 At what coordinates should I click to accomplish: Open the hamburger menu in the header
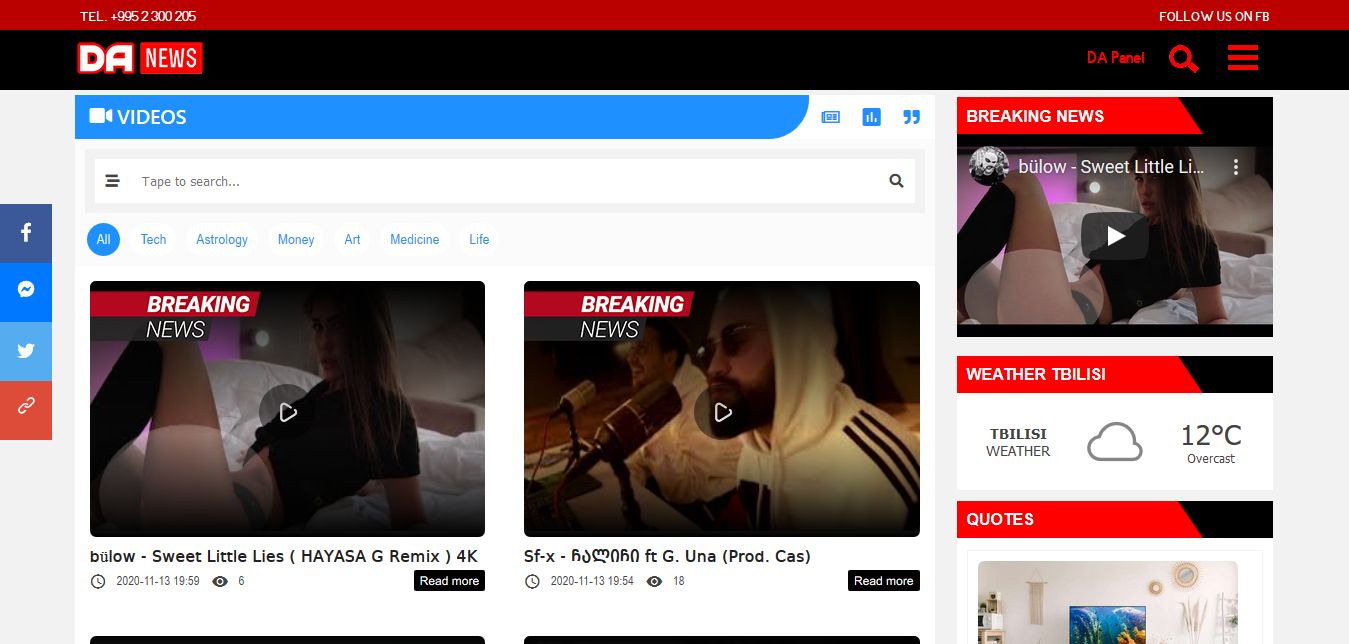1243,58
